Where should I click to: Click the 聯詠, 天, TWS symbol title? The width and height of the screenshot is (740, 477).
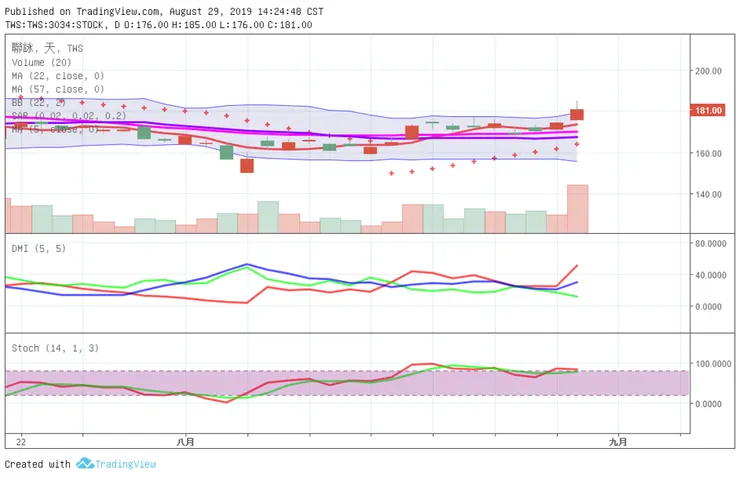click(x=47, y=48)
